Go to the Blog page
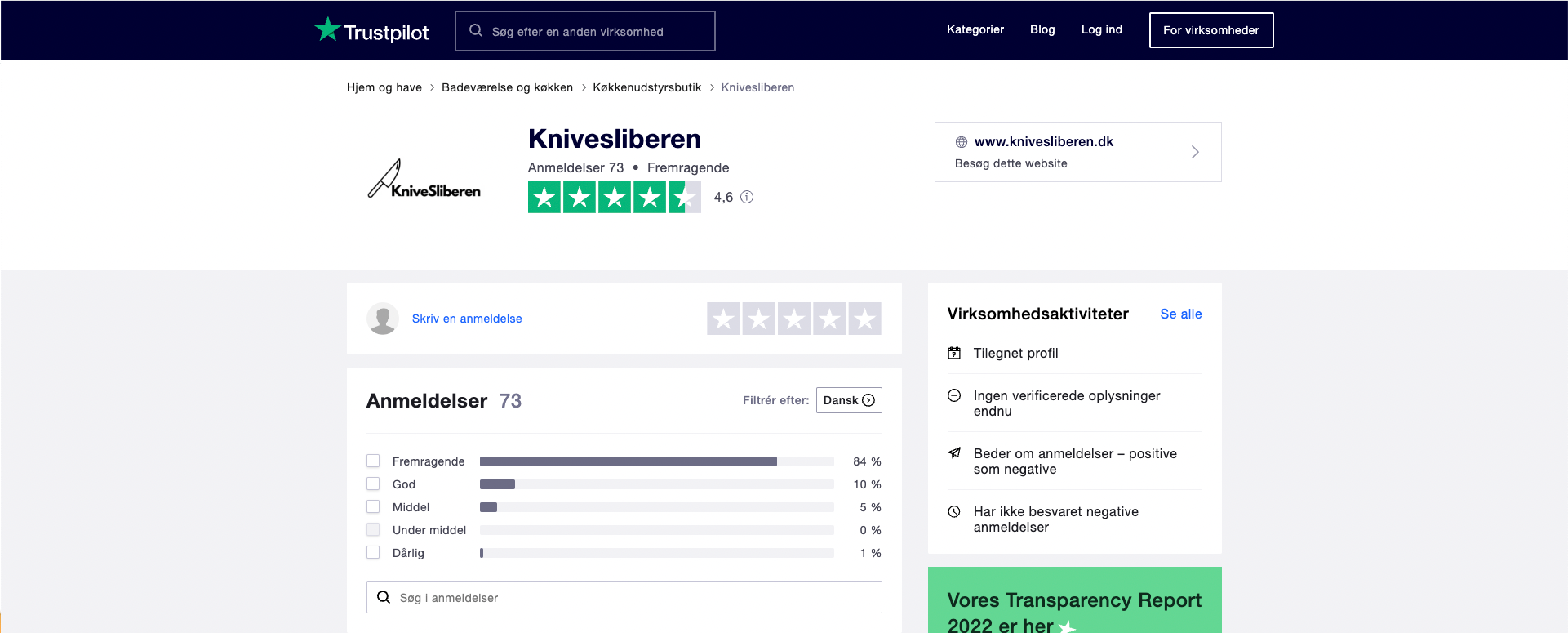 [x=1042, y=29]
